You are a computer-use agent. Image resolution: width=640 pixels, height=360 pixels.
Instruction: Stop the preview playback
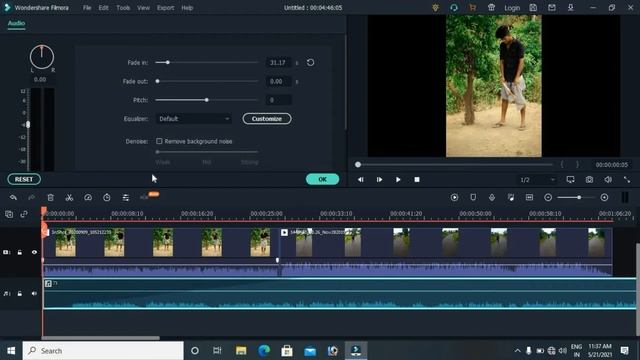tap(417, 180)
